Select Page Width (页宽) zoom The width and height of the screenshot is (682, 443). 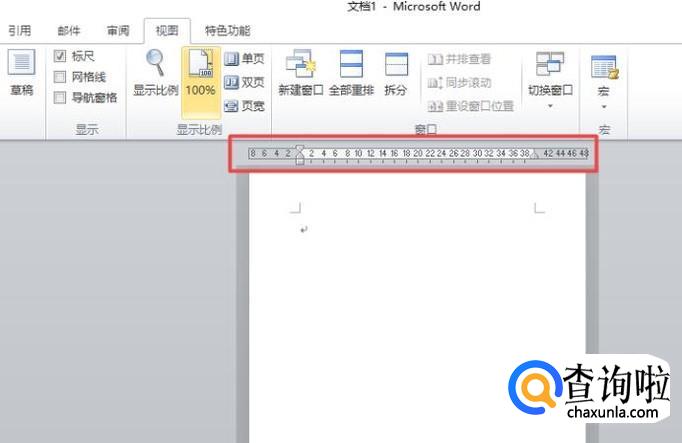tap(245, 105)
